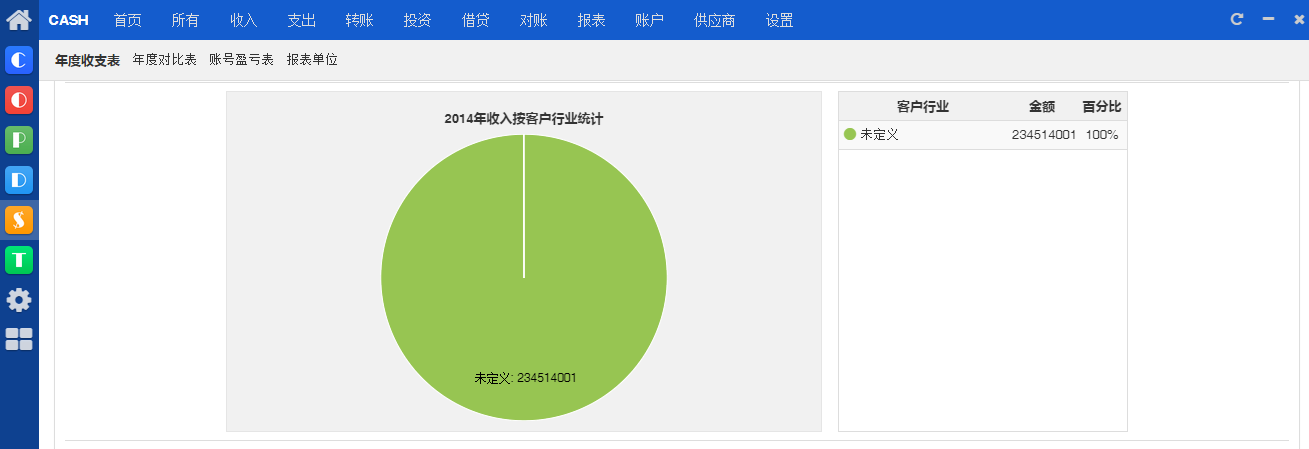1309x449 pixels.
Task: Open the 首页 menu
Action: pos(128,20)
